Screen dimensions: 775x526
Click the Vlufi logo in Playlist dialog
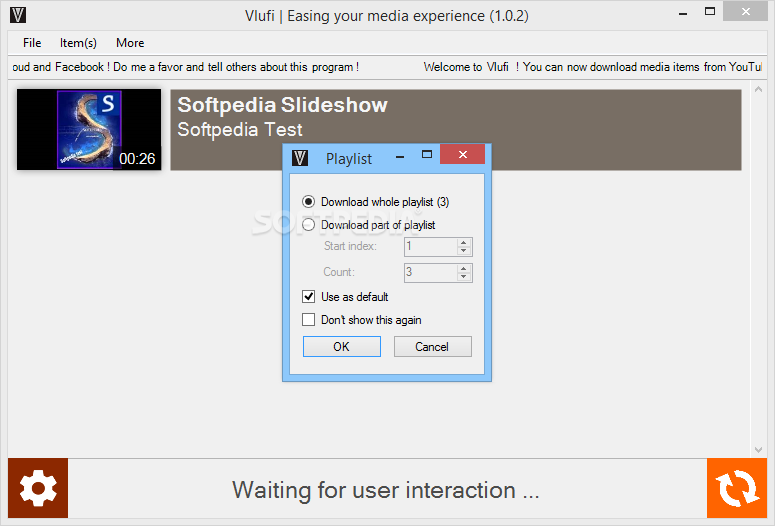coord(300,158)
